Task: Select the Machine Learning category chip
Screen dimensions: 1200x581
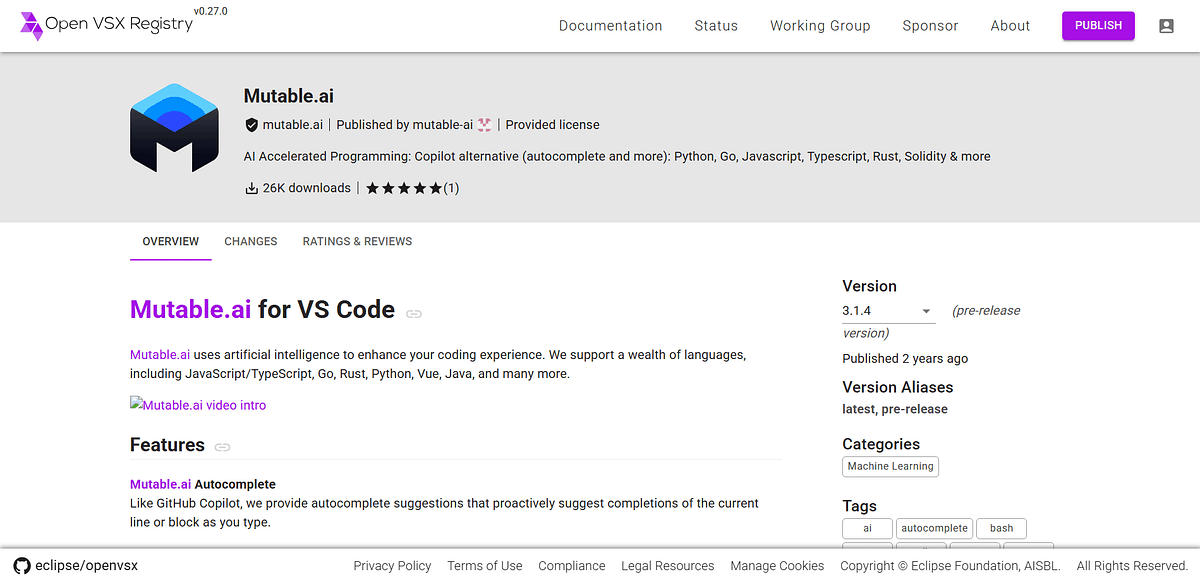Action: tap(890, 467)
